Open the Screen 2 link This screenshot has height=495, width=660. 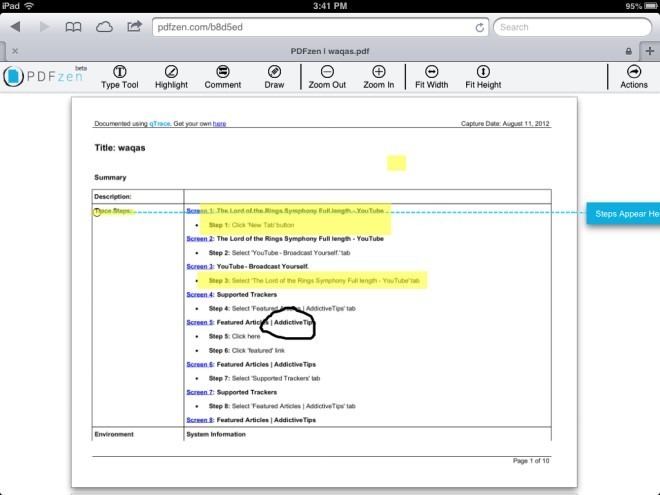click(200, 239)
